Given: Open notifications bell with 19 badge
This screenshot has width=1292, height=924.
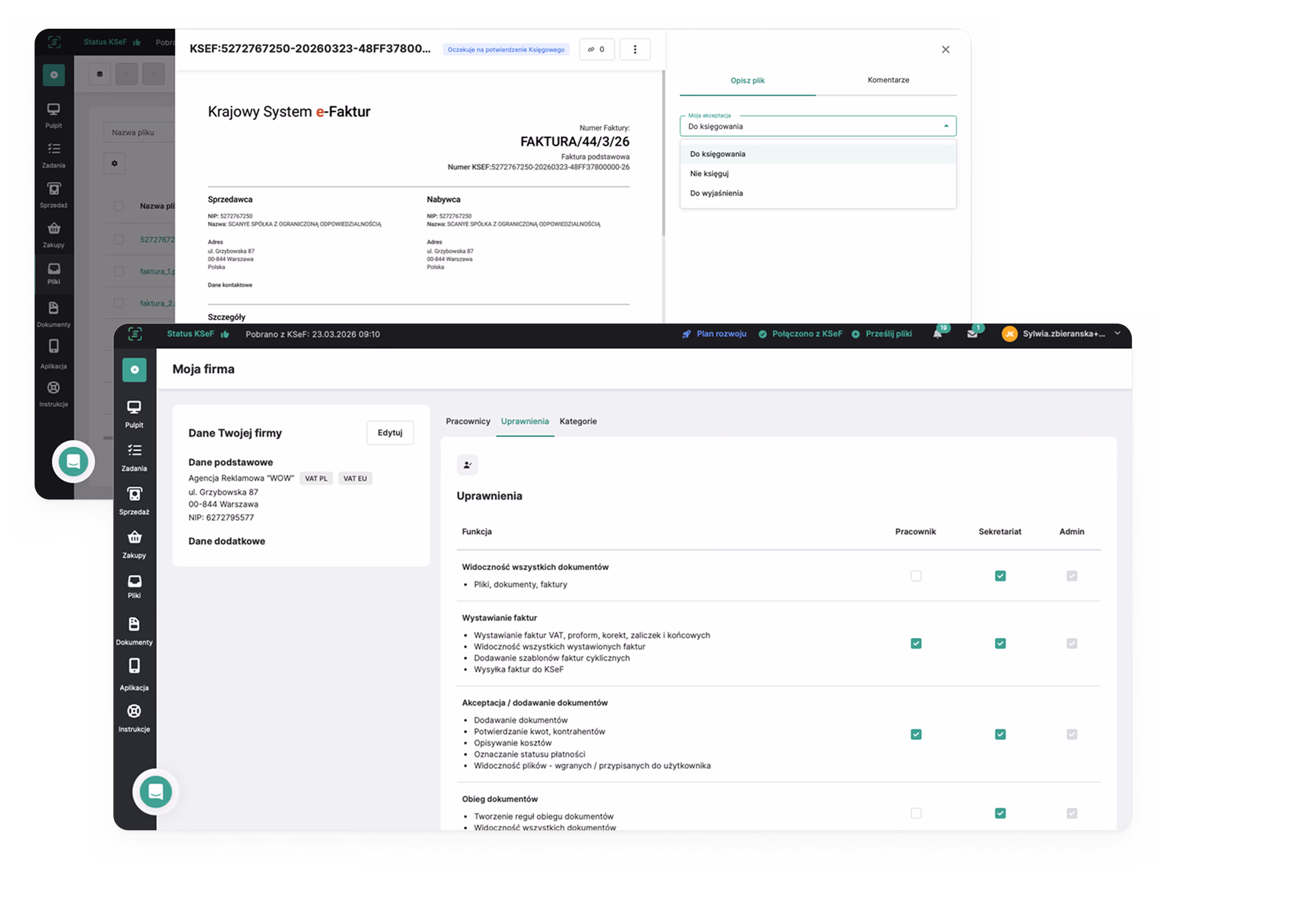Looking at the screenshot, I should tap(938, 334).
